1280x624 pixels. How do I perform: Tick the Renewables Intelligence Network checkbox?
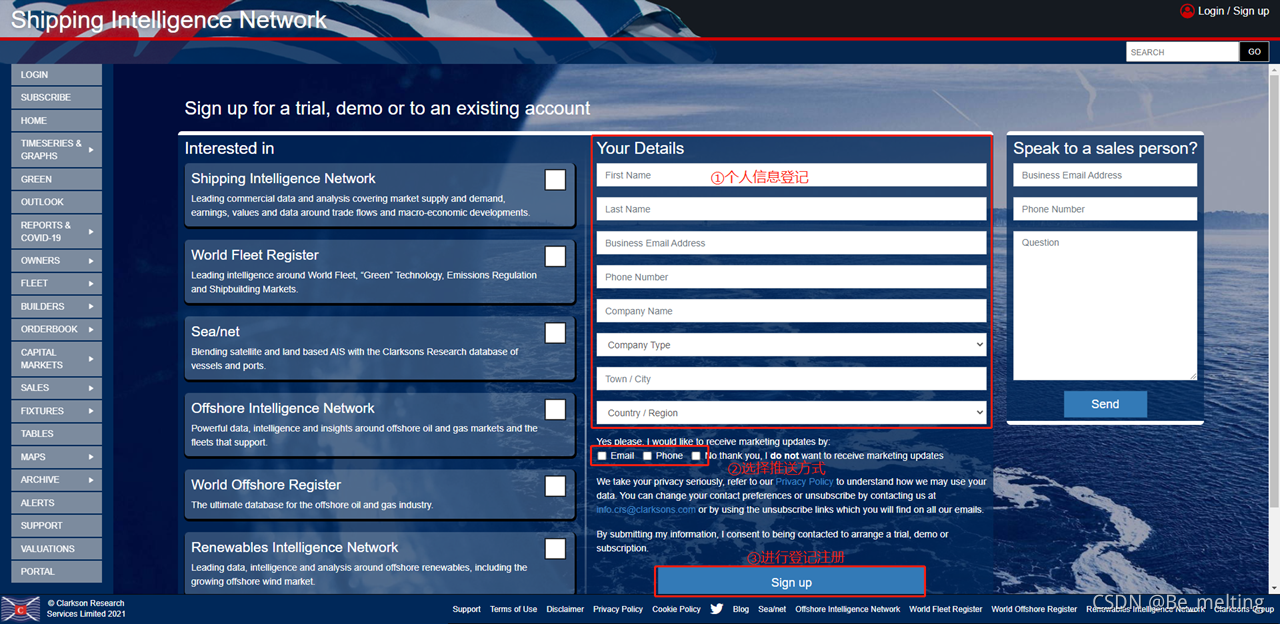555,549
